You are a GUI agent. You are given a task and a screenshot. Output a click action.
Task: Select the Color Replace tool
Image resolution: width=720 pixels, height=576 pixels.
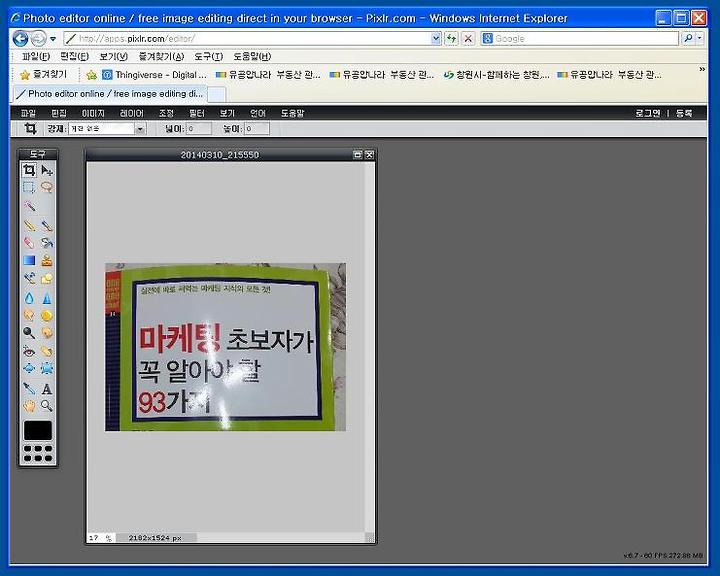(x=29, y=278)
